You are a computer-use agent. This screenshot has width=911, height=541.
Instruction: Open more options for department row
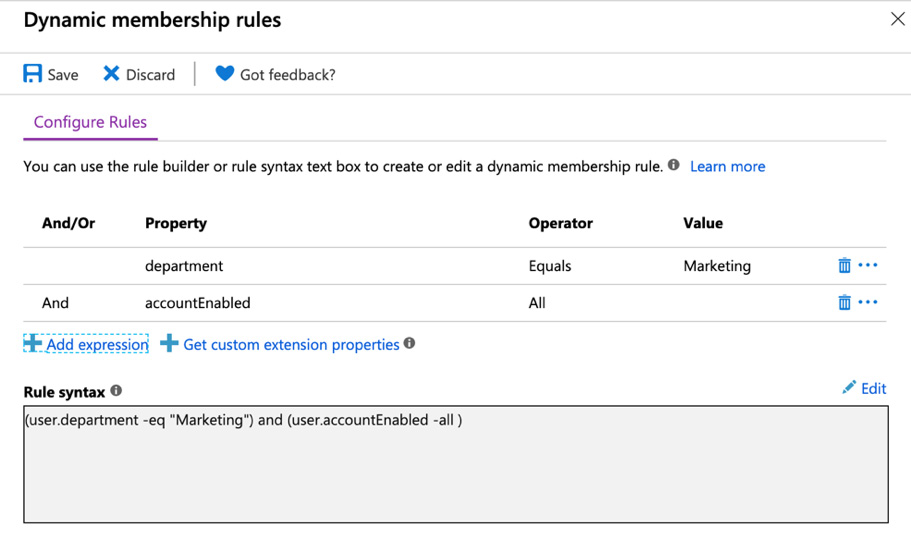tap(868, 265)
